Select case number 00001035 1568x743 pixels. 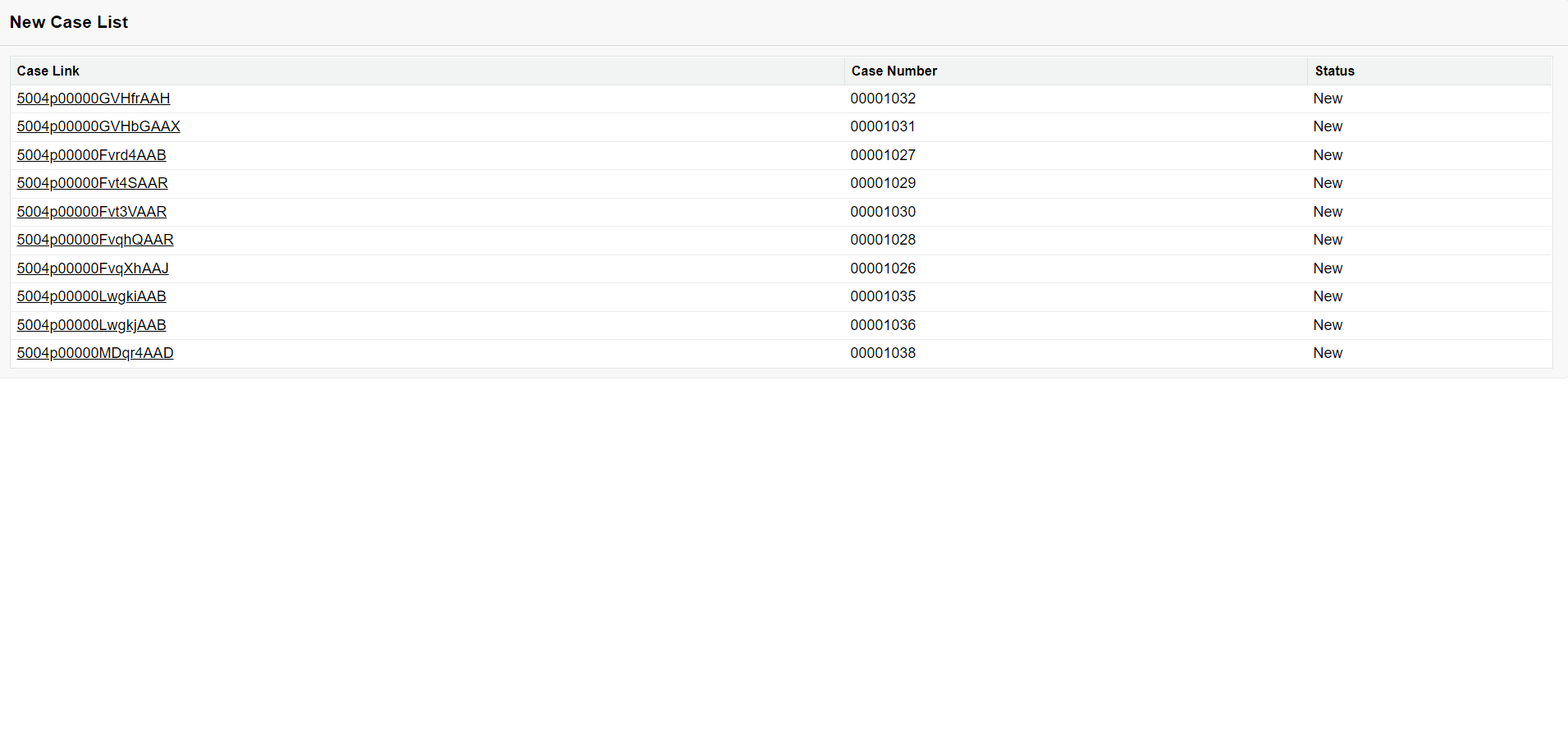(x=883, y=296)
